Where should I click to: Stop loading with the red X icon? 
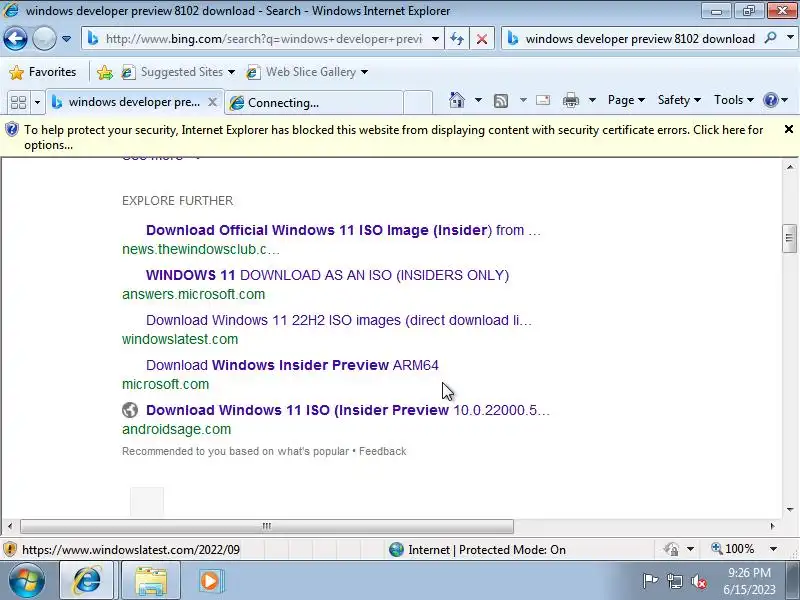tap(481, 39)
